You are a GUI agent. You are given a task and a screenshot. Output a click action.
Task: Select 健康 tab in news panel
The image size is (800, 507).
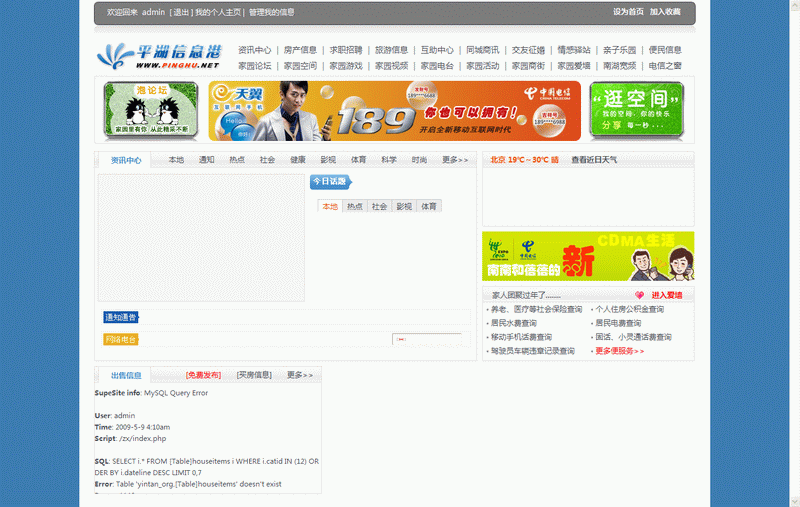click(298, 160)
